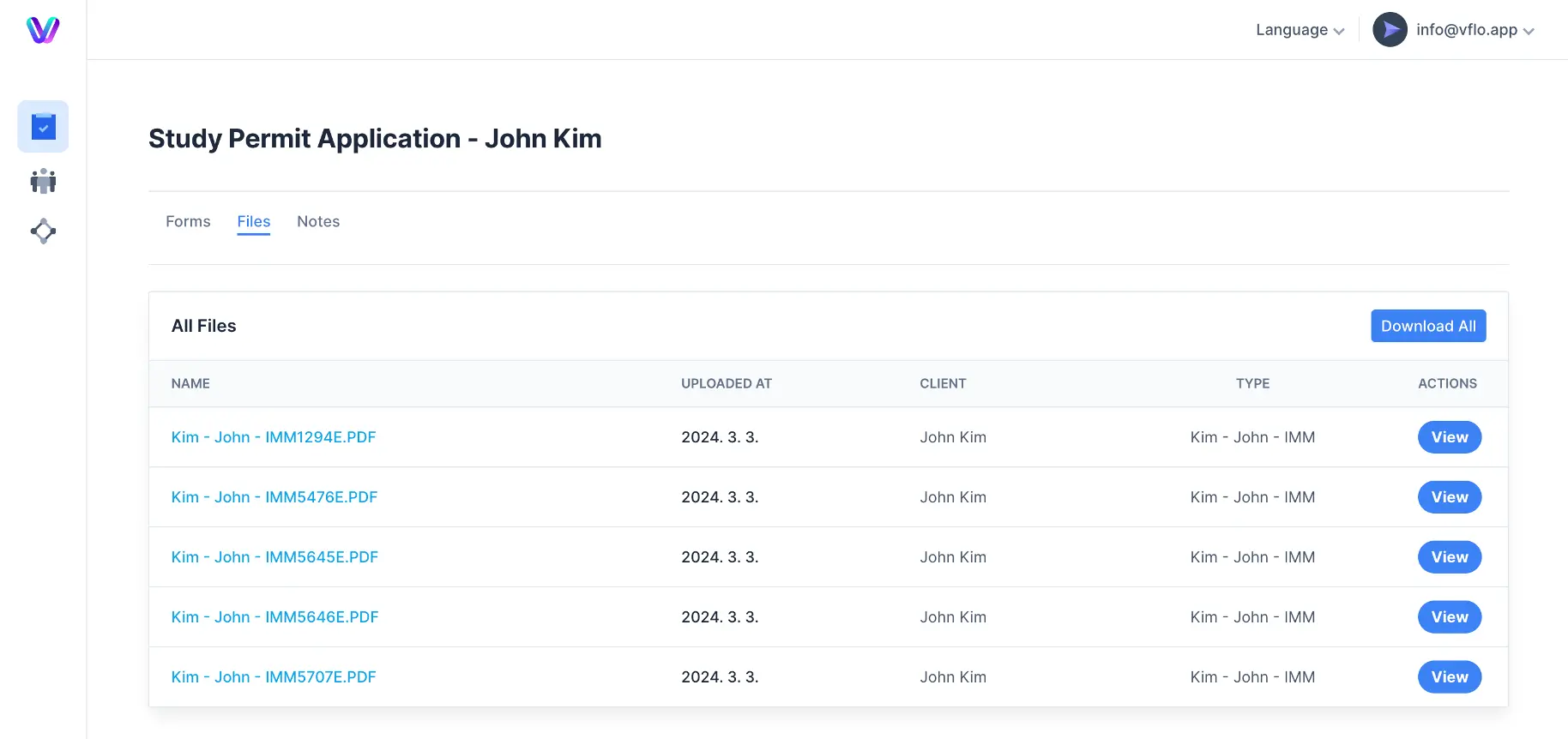
Task: Open file Kim - John - IMM5645E.PDF
Action: click(274, 557)
